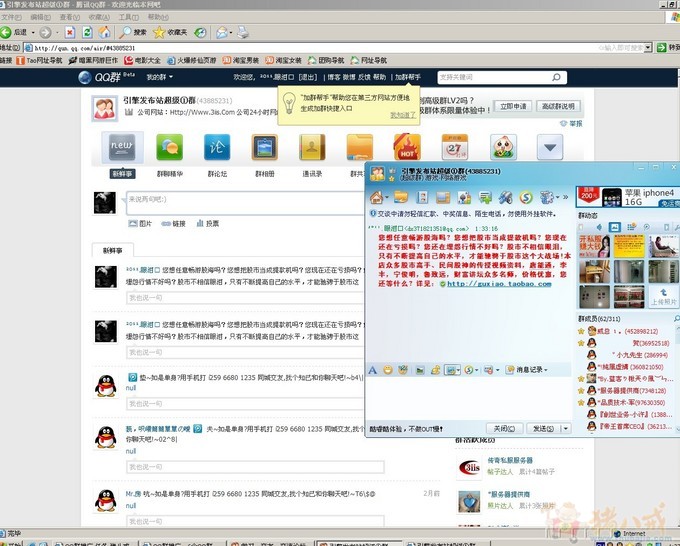Open the 电影大全 bookmark

tap(142, 60)
